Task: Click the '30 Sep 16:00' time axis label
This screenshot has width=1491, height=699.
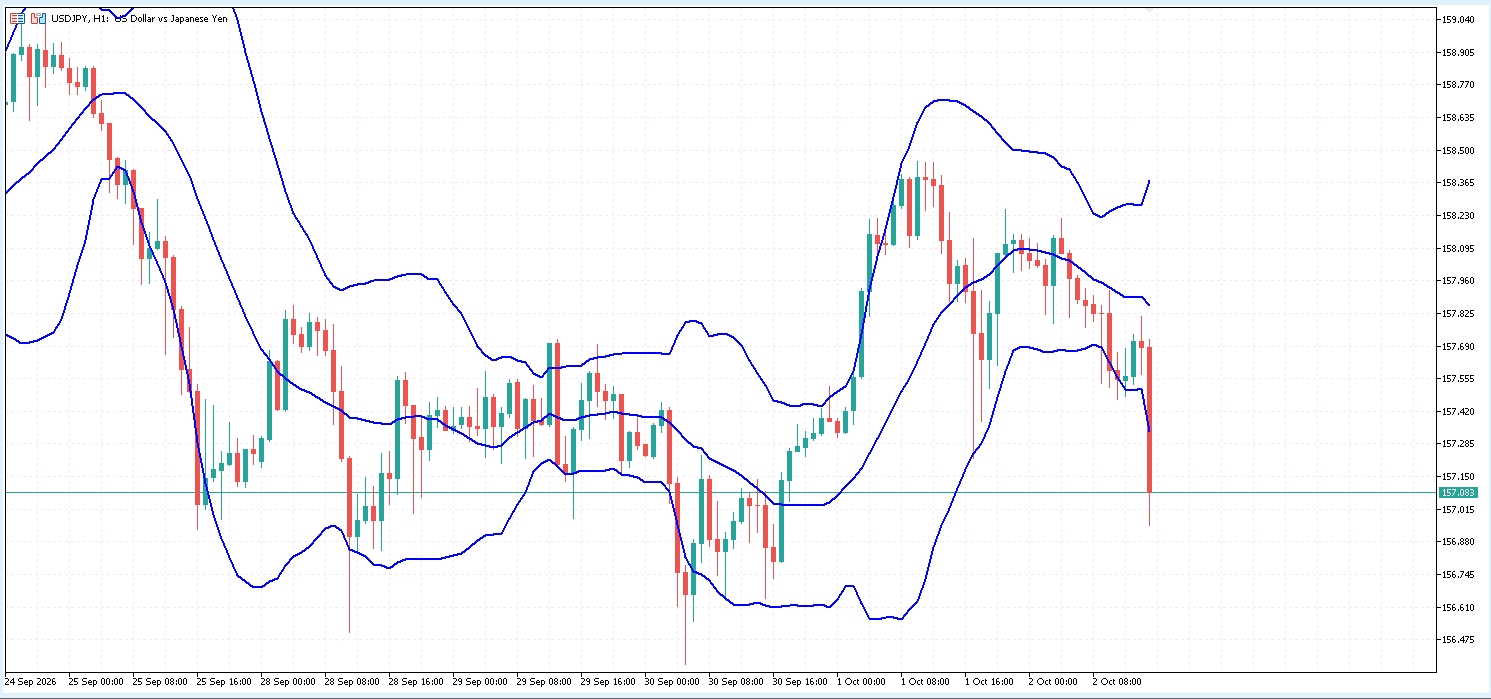Action: tap(800, 681)
